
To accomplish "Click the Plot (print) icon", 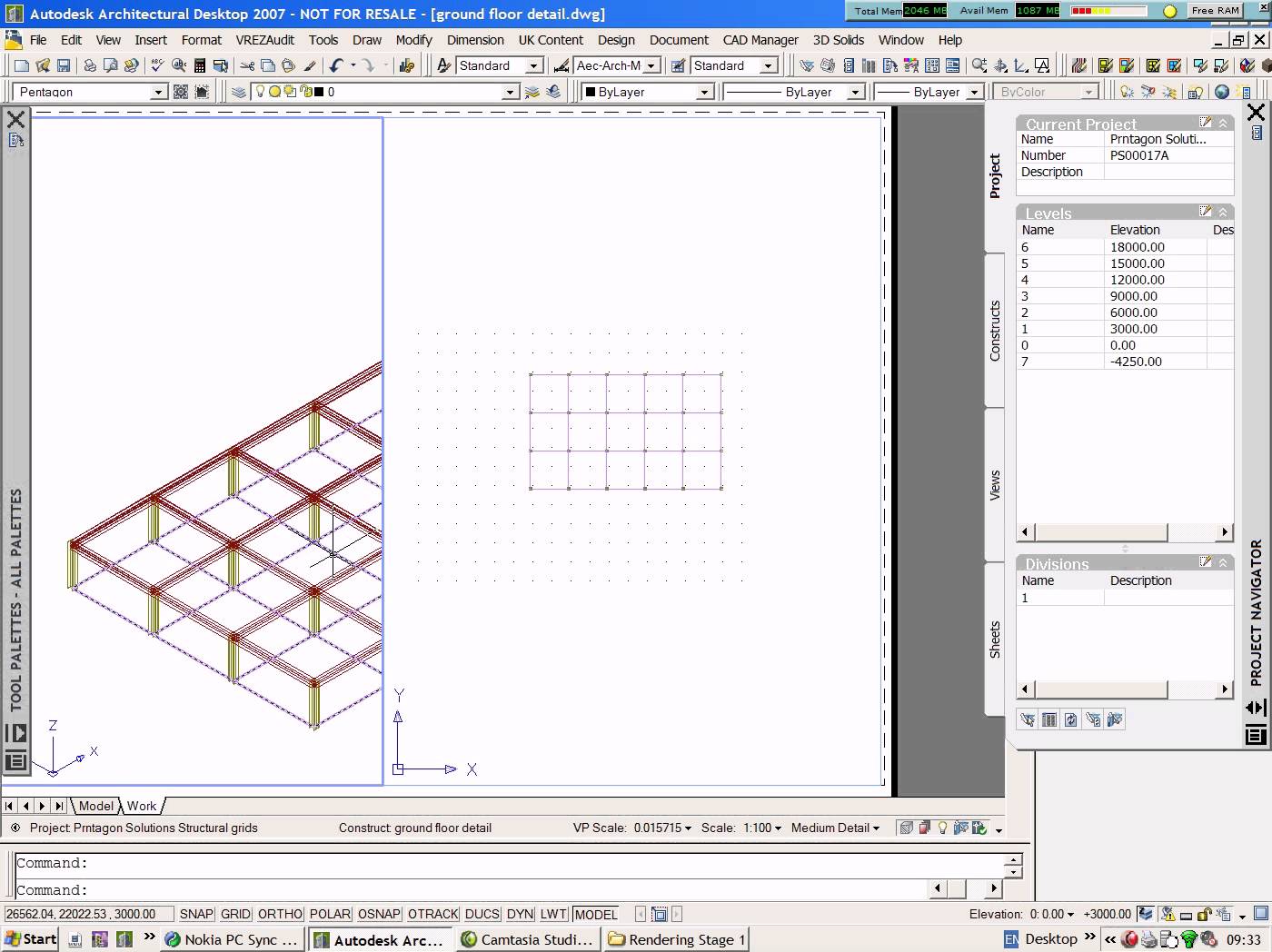I will (x=88, y=64).
